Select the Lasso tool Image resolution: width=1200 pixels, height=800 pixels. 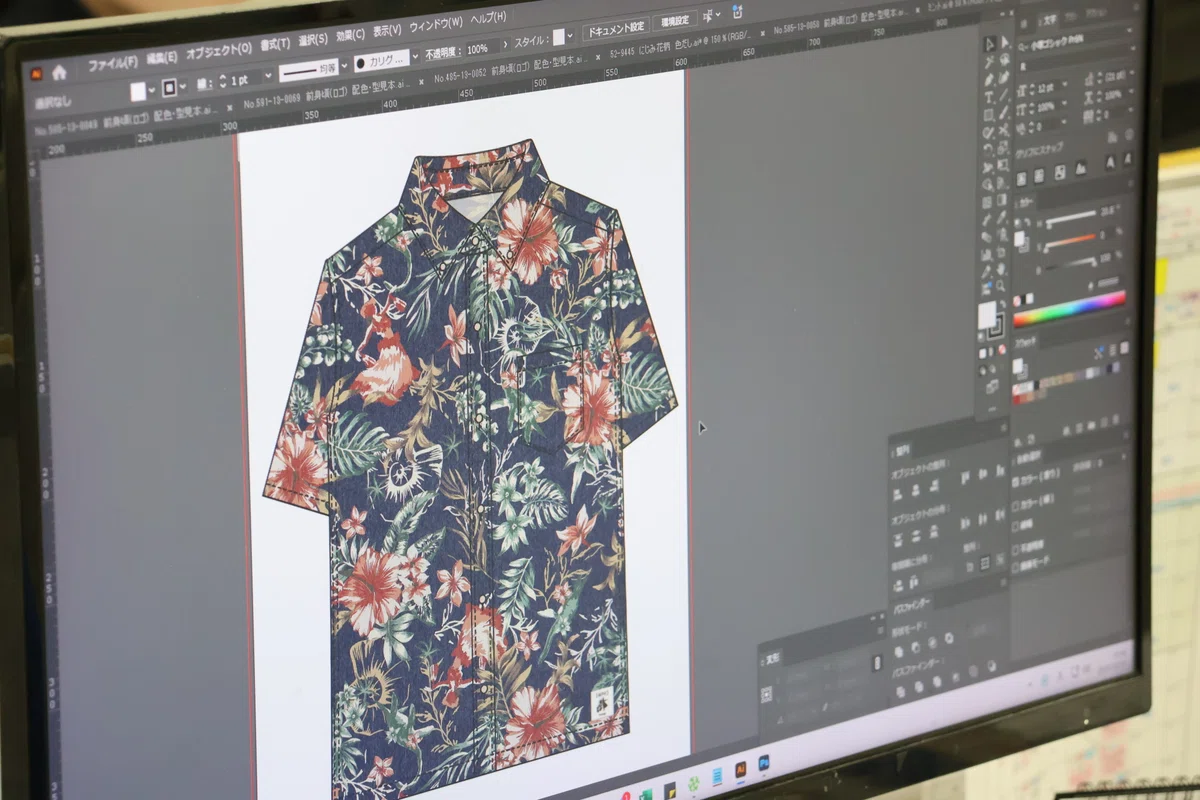pyautogui.click(x=1005, y=59)
